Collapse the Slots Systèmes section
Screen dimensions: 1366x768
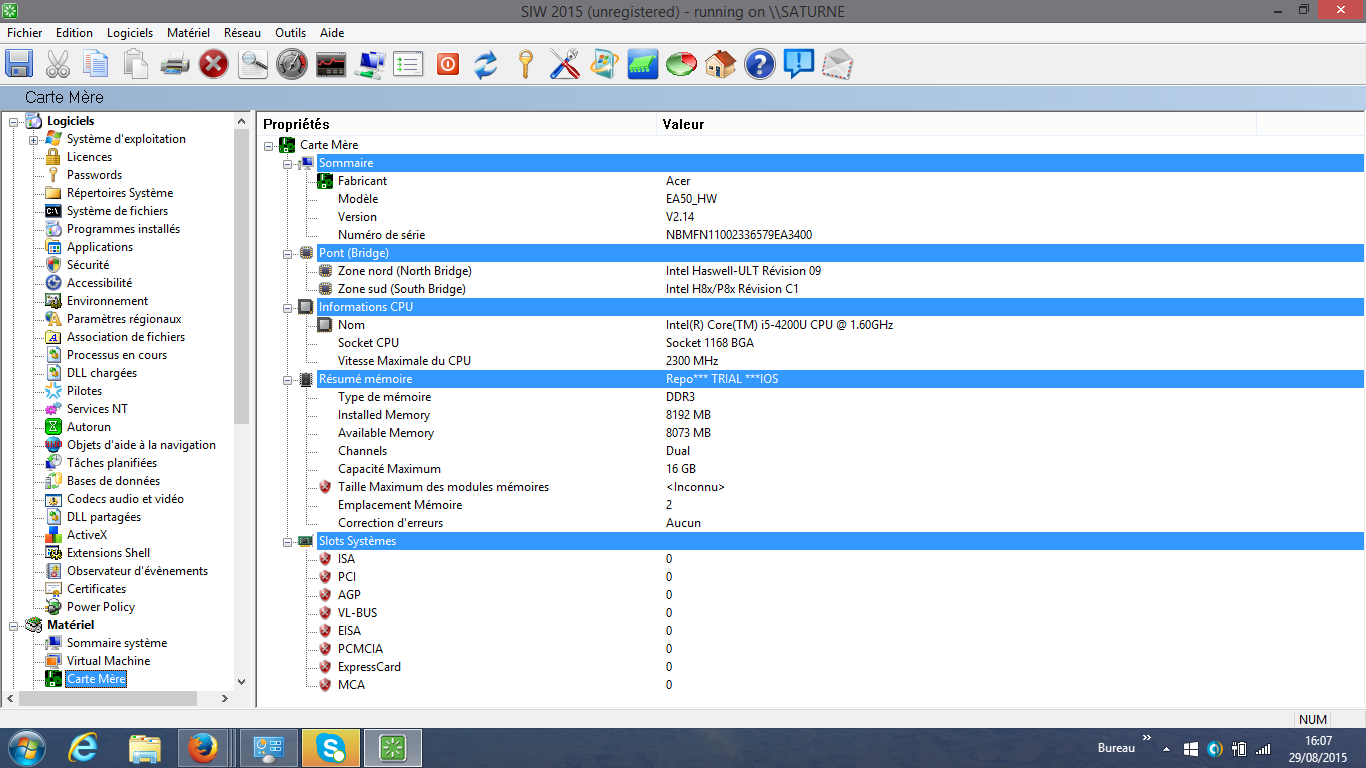287,542
